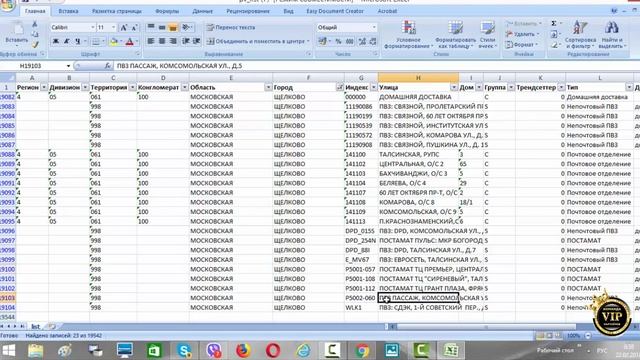Viewport: 640px width, 360px height.
Task: Toggle bold Ж formatting
Action: click(56, 41)
